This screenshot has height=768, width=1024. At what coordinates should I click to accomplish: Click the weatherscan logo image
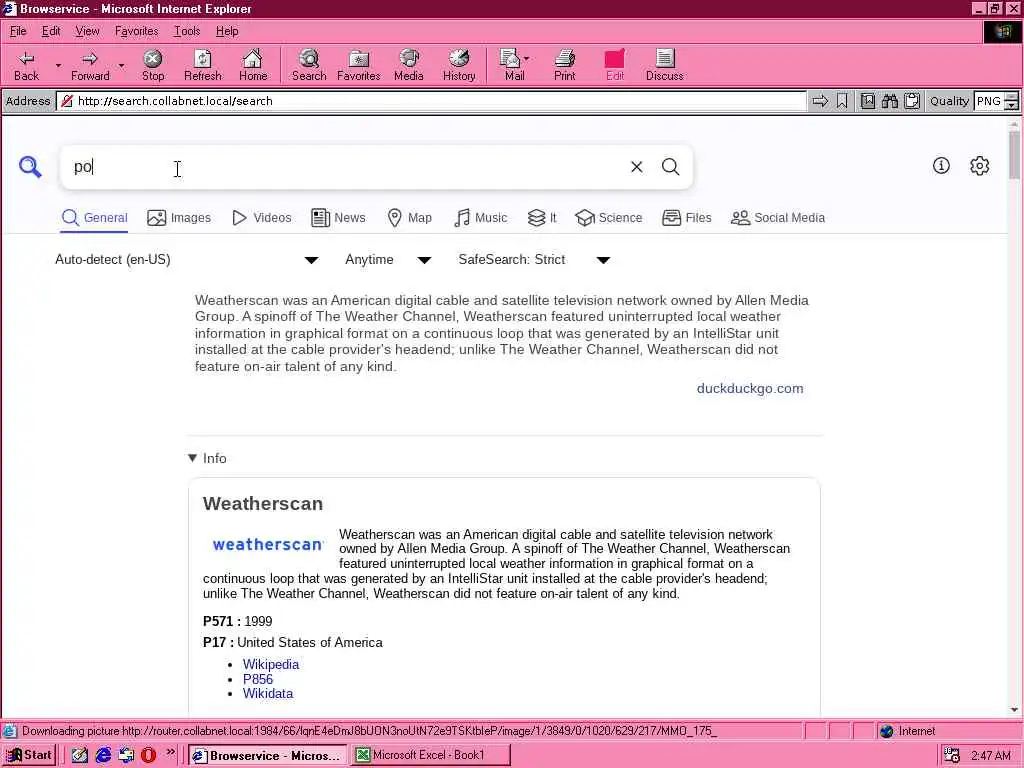click(x=268, y=545)
